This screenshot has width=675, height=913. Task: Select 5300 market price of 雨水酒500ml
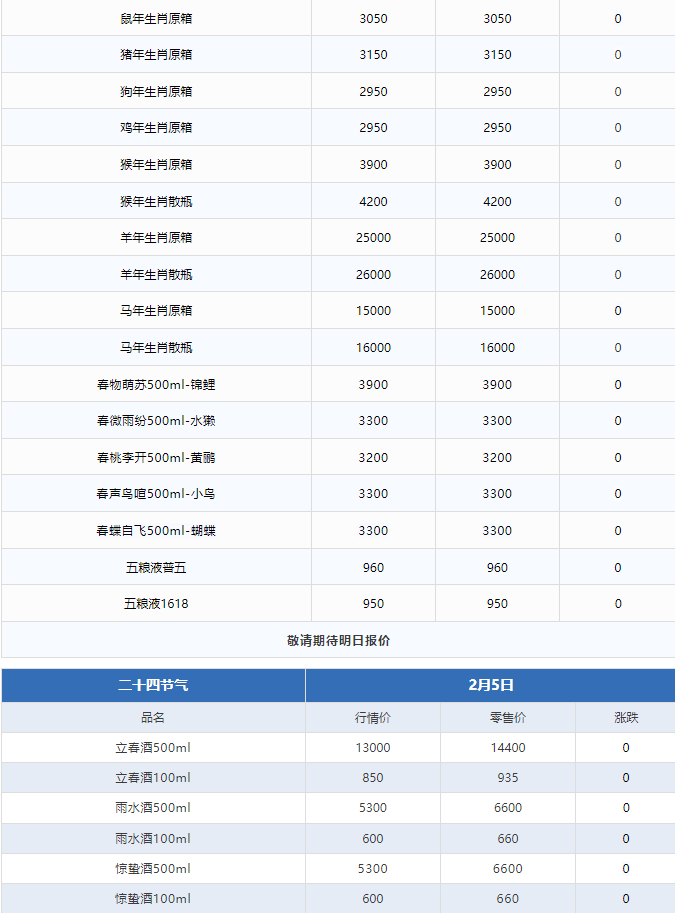point(373,808)
